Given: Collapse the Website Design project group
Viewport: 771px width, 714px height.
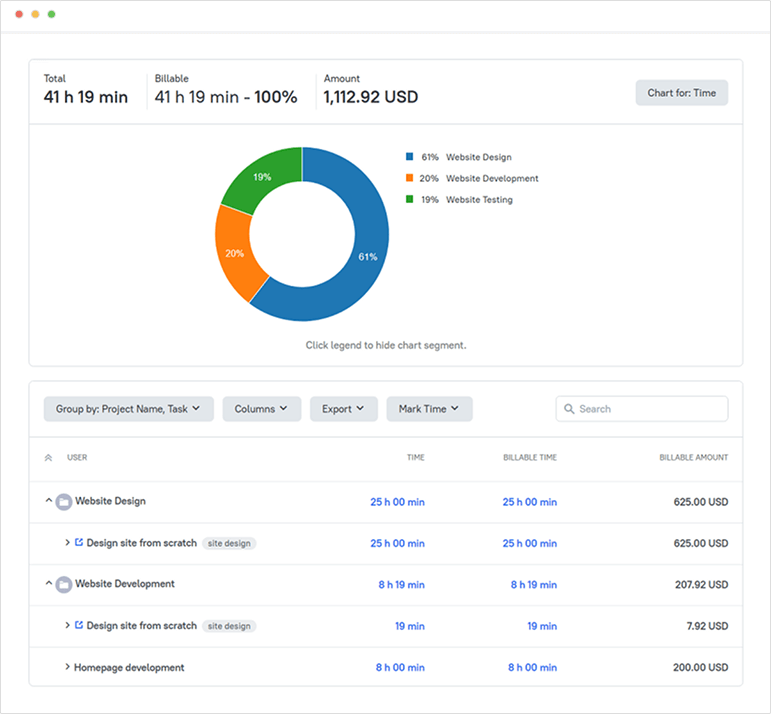Looking at the screenshot, I should pyautogui.click(x=49, y=502).
